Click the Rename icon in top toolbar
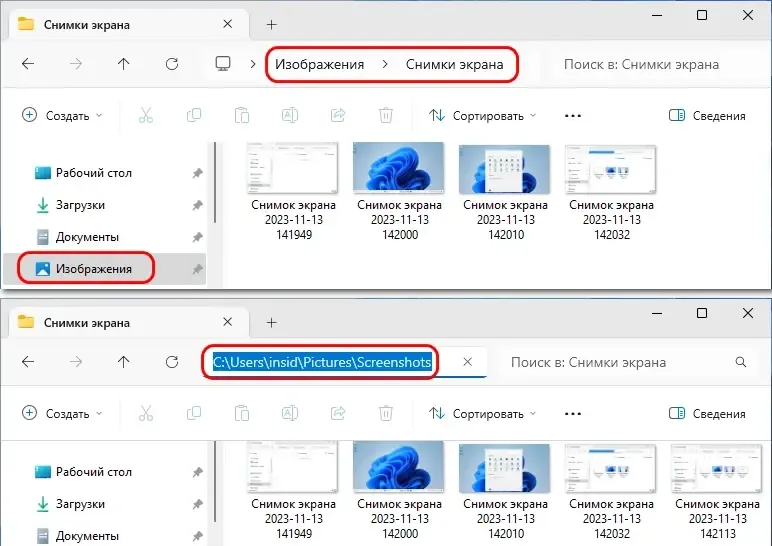Image resolution: width=772 pixels, height=546 pixels. [290, 115]
